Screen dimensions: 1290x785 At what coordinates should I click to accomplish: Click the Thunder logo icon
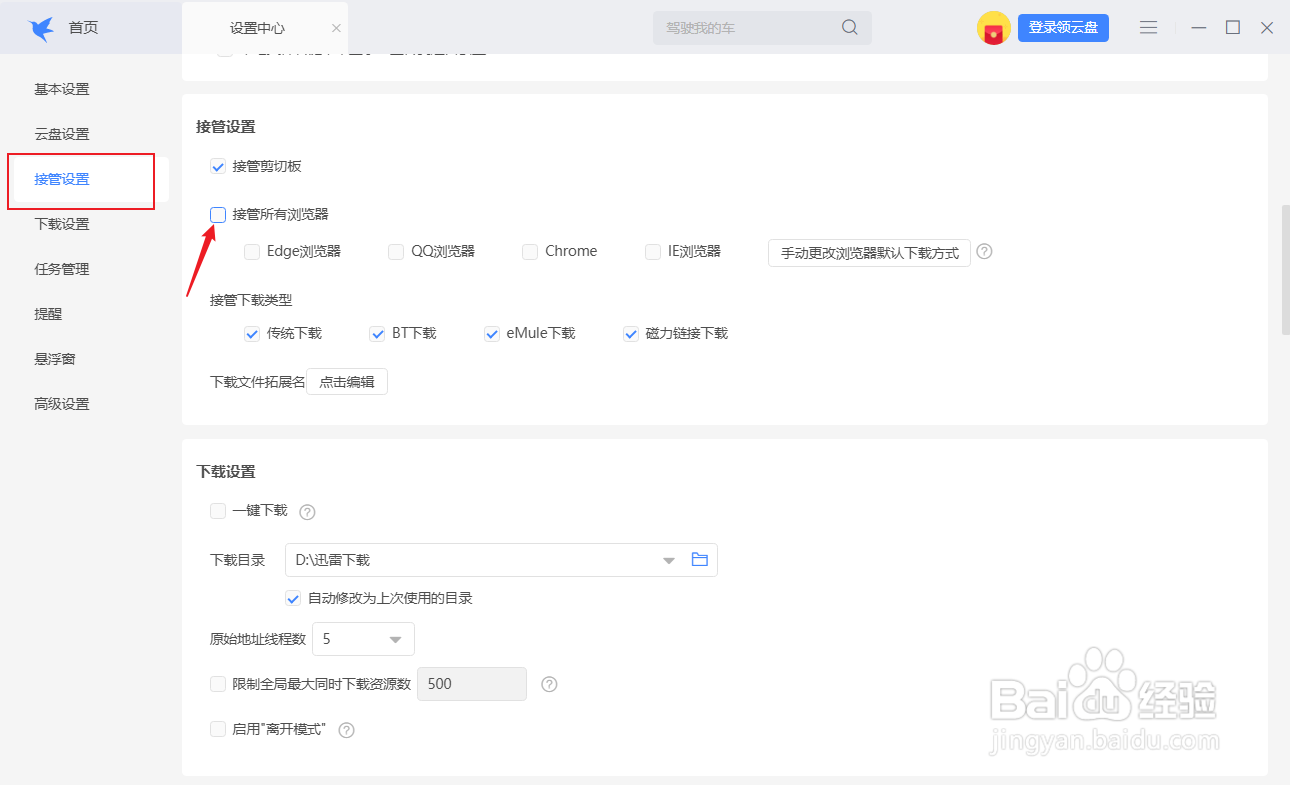pos(41,27)
